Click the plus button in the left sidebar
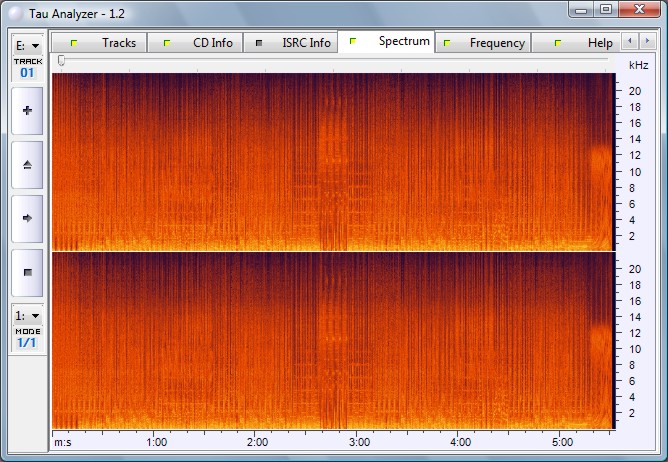 [x=27, y=110]
